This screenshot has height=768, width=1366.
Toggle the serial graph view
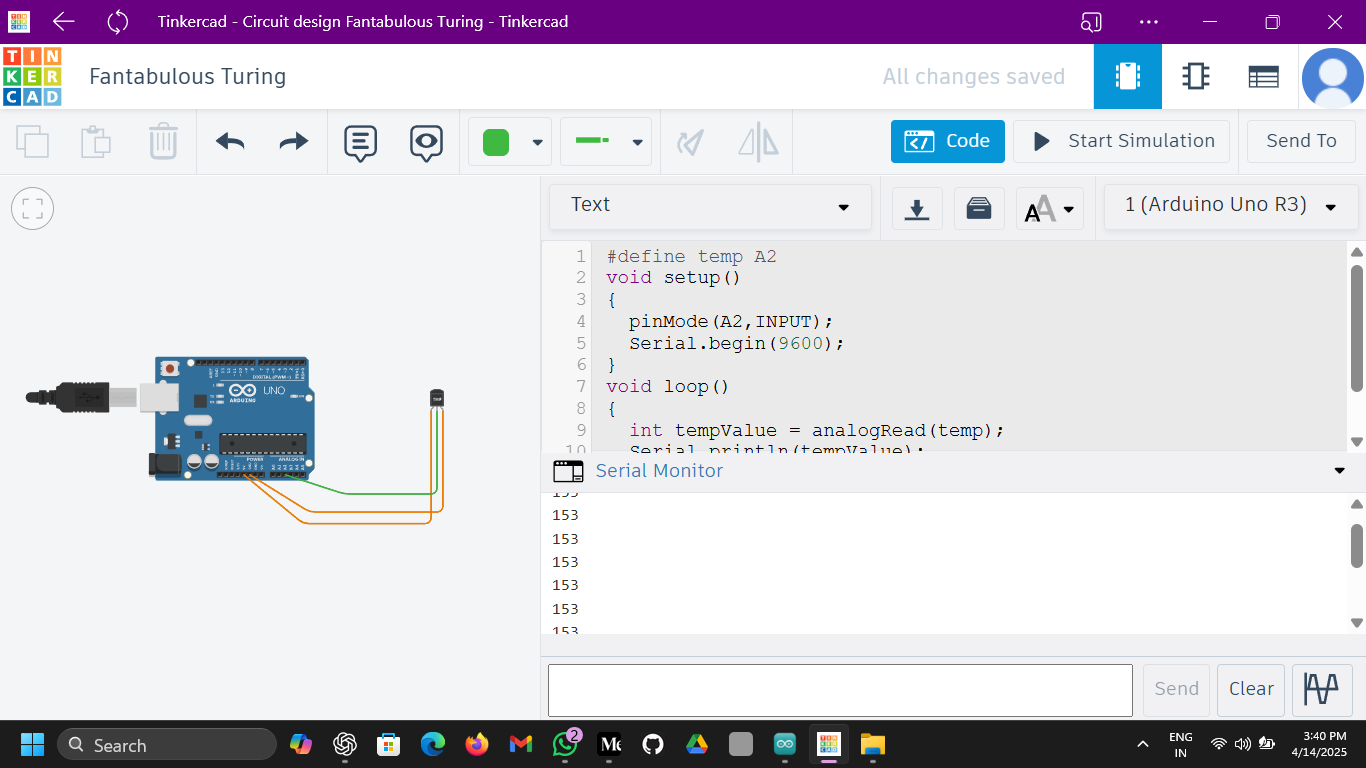(x=1322, y=689)
